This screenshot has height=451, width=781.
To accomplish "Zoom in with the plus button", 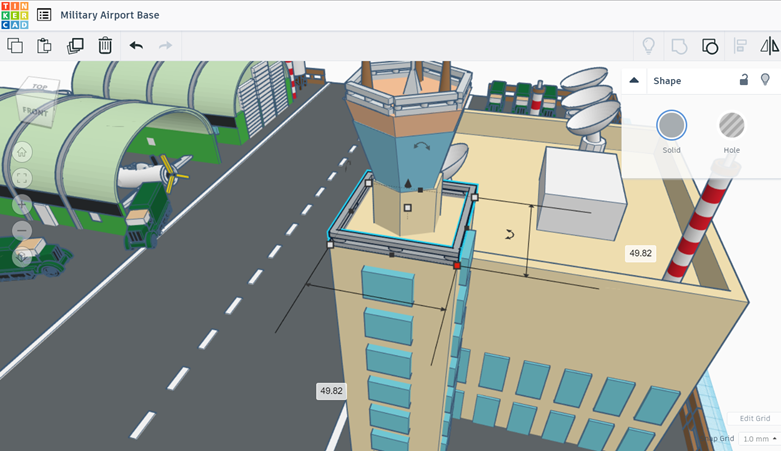I will 22,204.
